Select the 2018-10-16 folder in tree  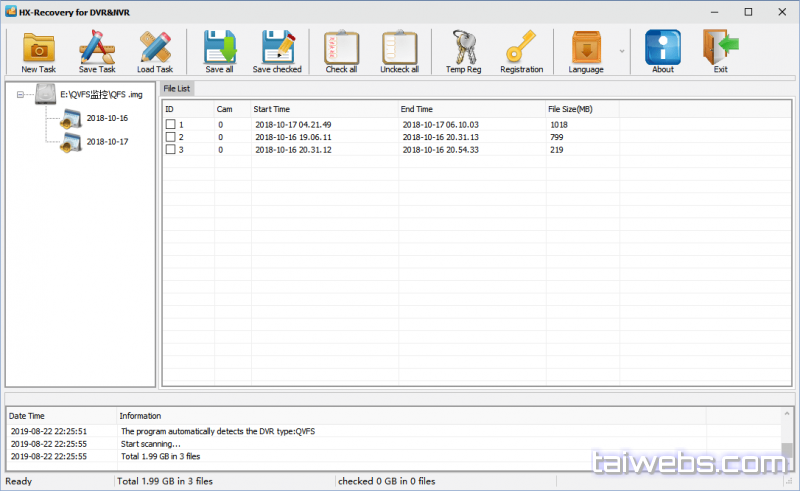[106, 117]
